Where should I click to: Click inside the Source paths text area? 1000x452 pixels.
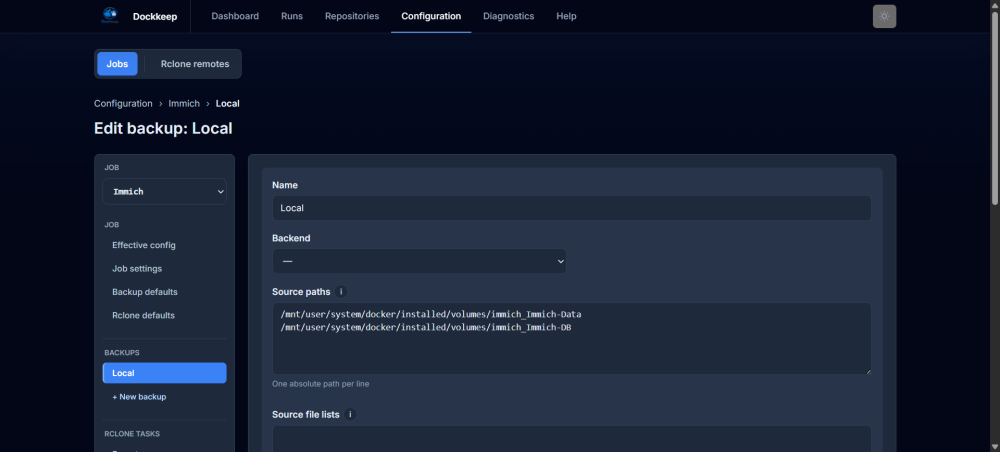571,339
